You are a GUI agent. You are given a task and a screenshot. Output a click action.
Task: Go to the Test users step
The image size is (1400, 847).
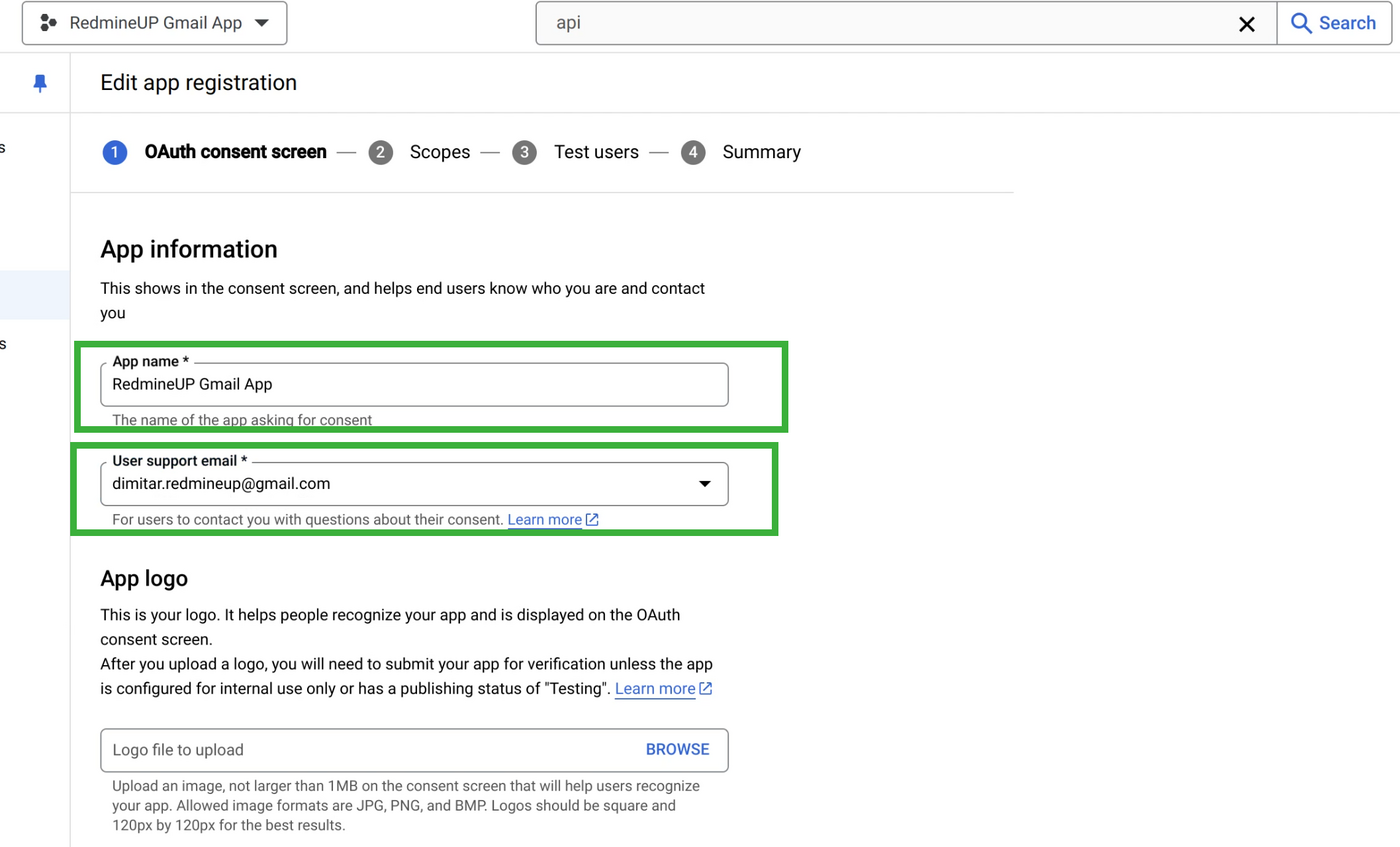click(596, 152)
